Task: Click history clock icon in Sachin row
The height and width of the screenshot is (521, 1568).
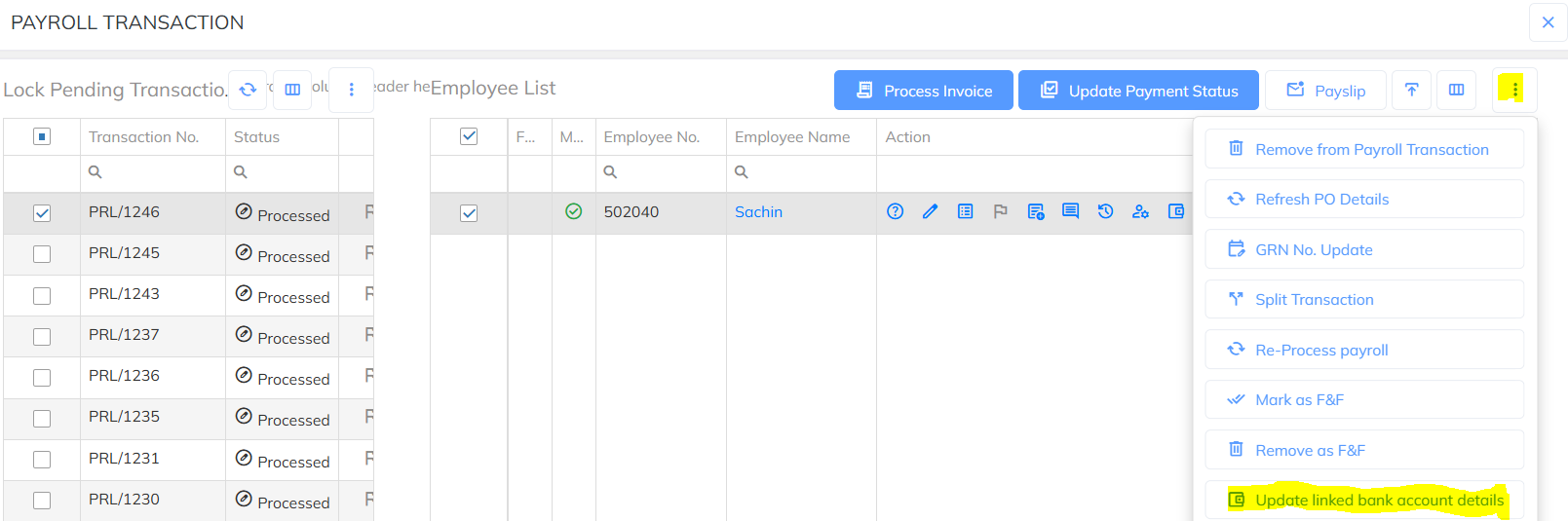Action: (1106, 211)
